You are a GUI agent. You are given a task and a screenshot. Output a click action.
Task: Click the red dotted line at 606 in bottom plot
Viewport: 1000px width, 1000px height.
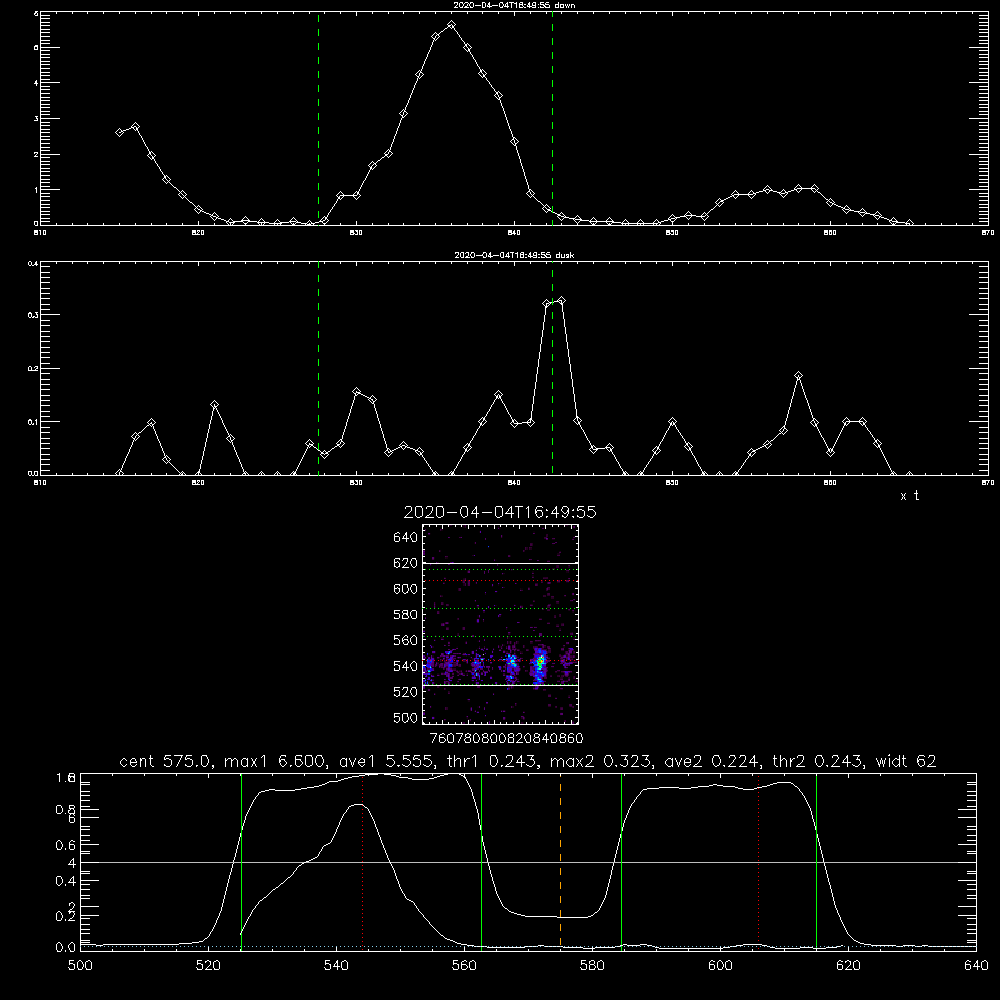[x=758, y=861]
